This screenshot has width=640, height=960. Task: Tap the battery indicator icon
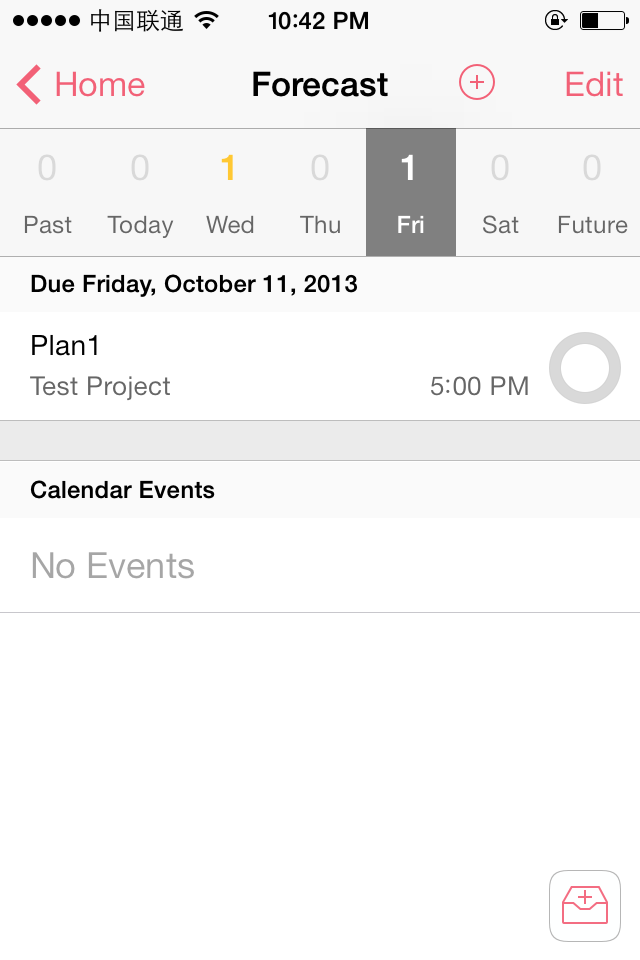click(x=604, y=21)
